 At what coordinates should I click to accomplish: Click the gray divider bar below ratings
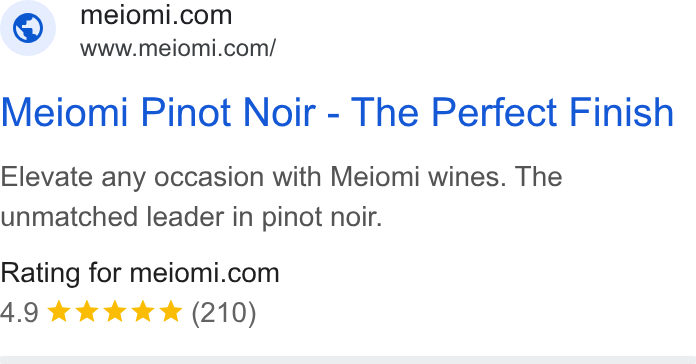348,360
